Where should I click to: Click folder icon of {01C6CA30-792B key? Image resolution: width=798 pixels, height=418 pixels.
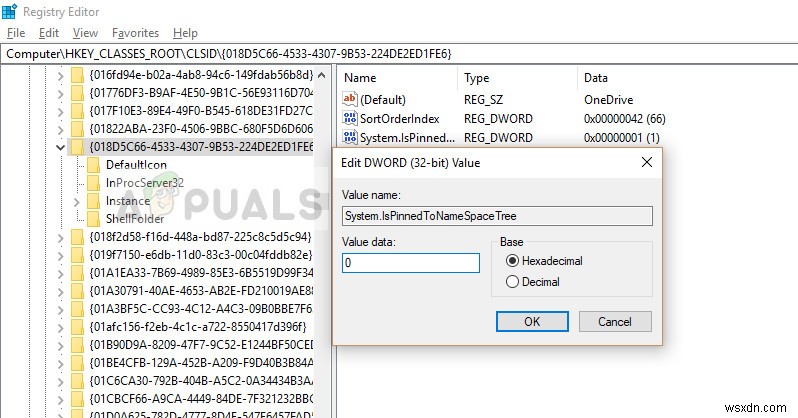[x=77, y=380]
